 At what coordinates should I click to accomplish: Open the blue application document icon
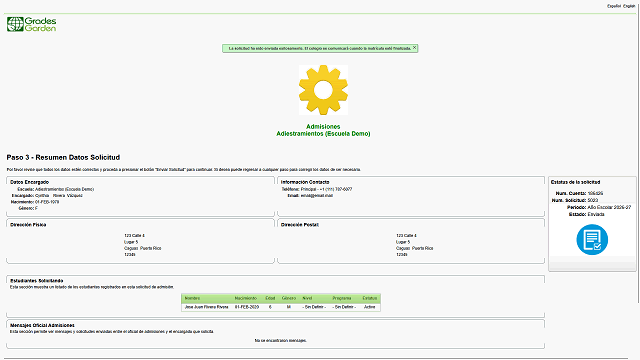[592, 240]
